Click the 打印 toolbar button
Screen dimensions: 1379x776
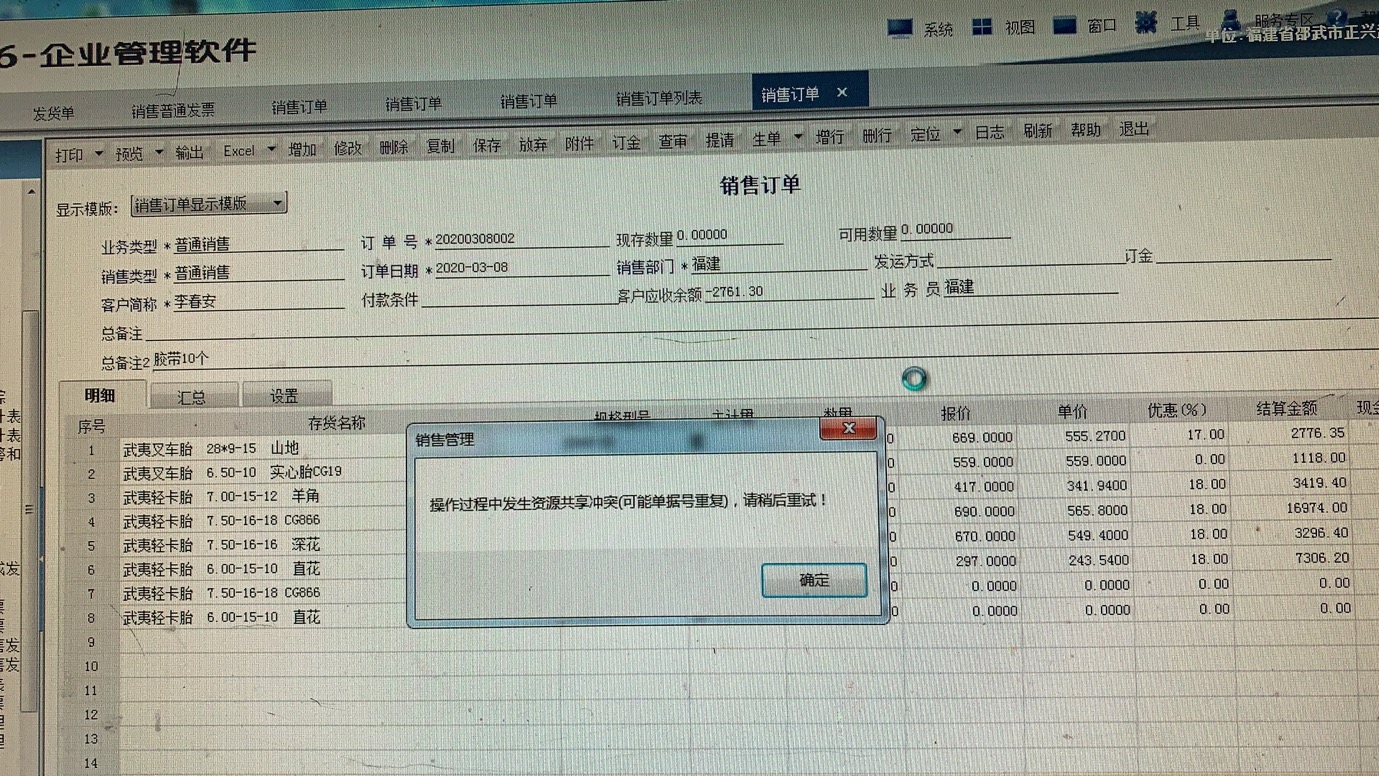click(69, 155)
